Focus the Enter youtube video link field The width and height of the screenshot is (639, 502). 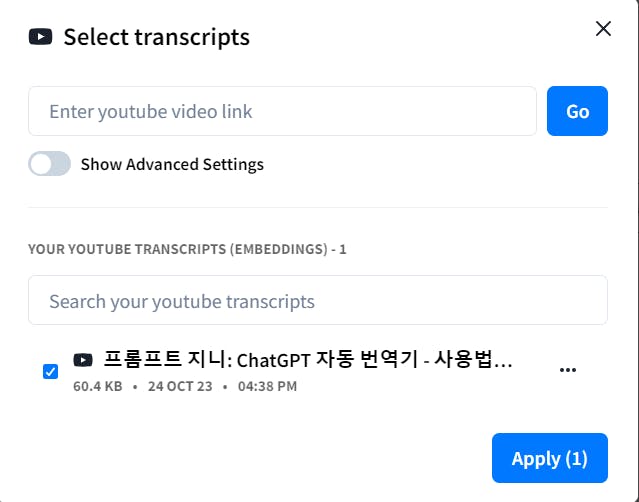[x=282, y=111]
